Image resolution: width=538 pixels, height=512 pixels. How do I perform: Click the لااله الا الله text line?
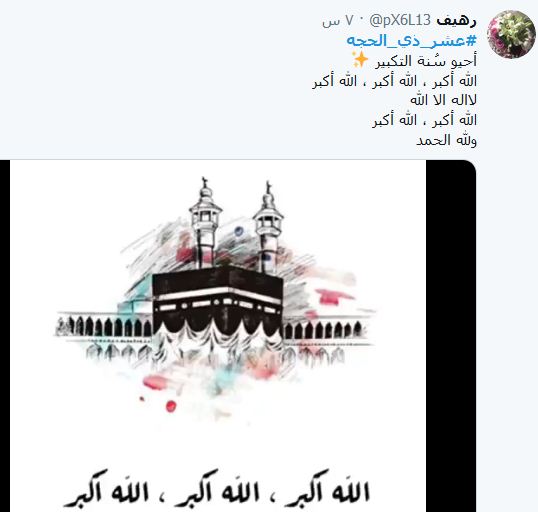point(443,101)
